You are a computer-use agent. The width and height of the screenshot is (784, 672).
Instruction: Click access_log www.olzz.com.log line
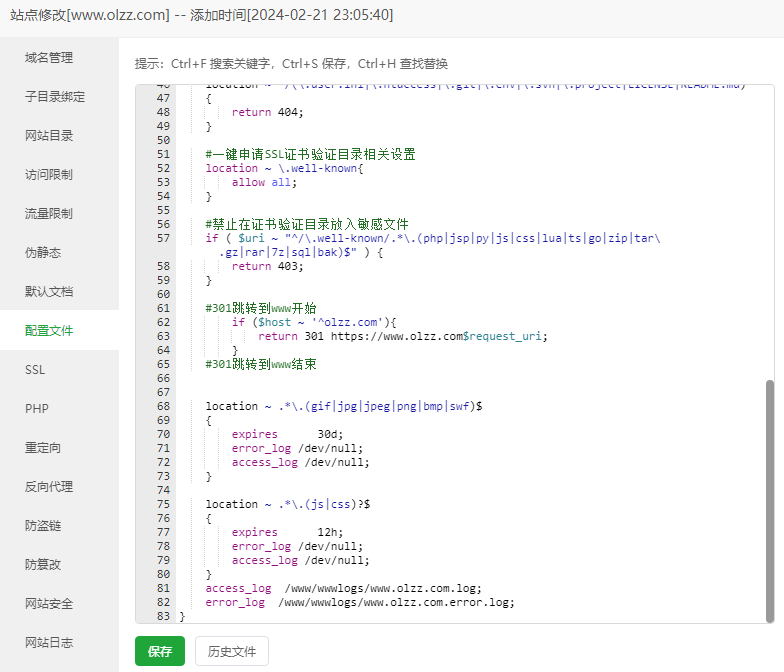pyautogui.click(x=344, y=588)
